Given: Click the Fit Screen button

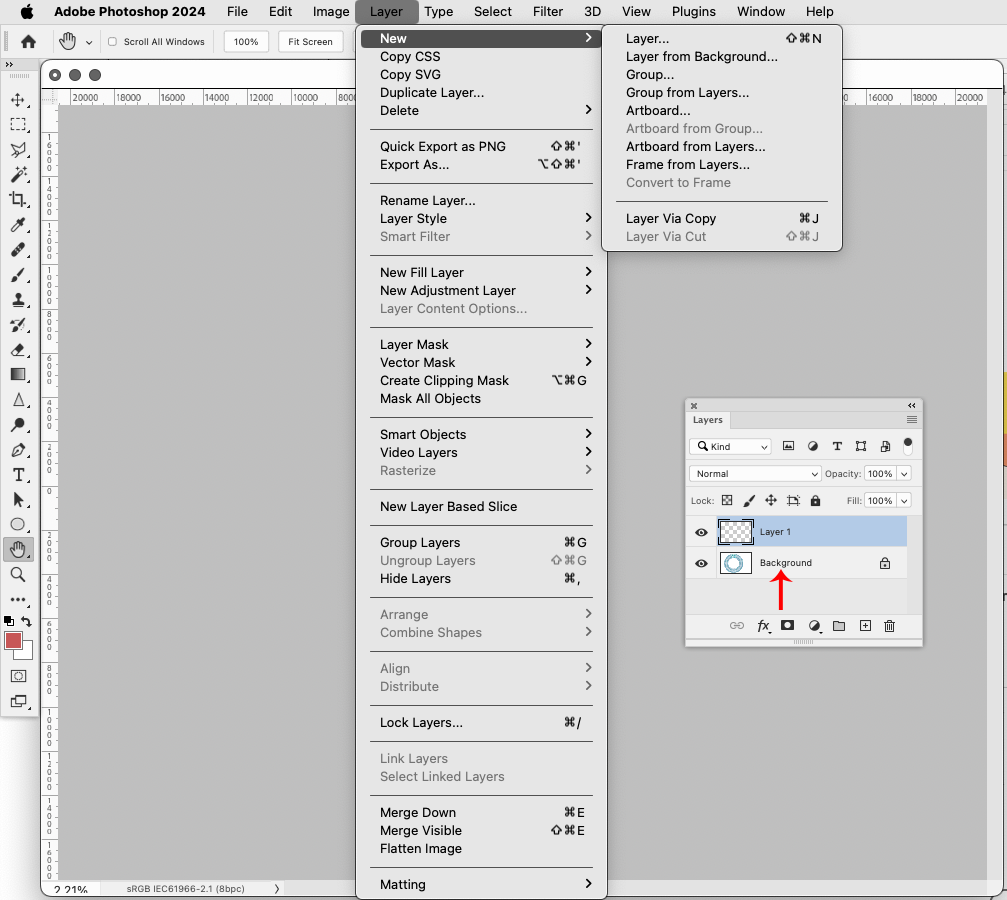Looking at the screenshot, I should tap(310, 41).
